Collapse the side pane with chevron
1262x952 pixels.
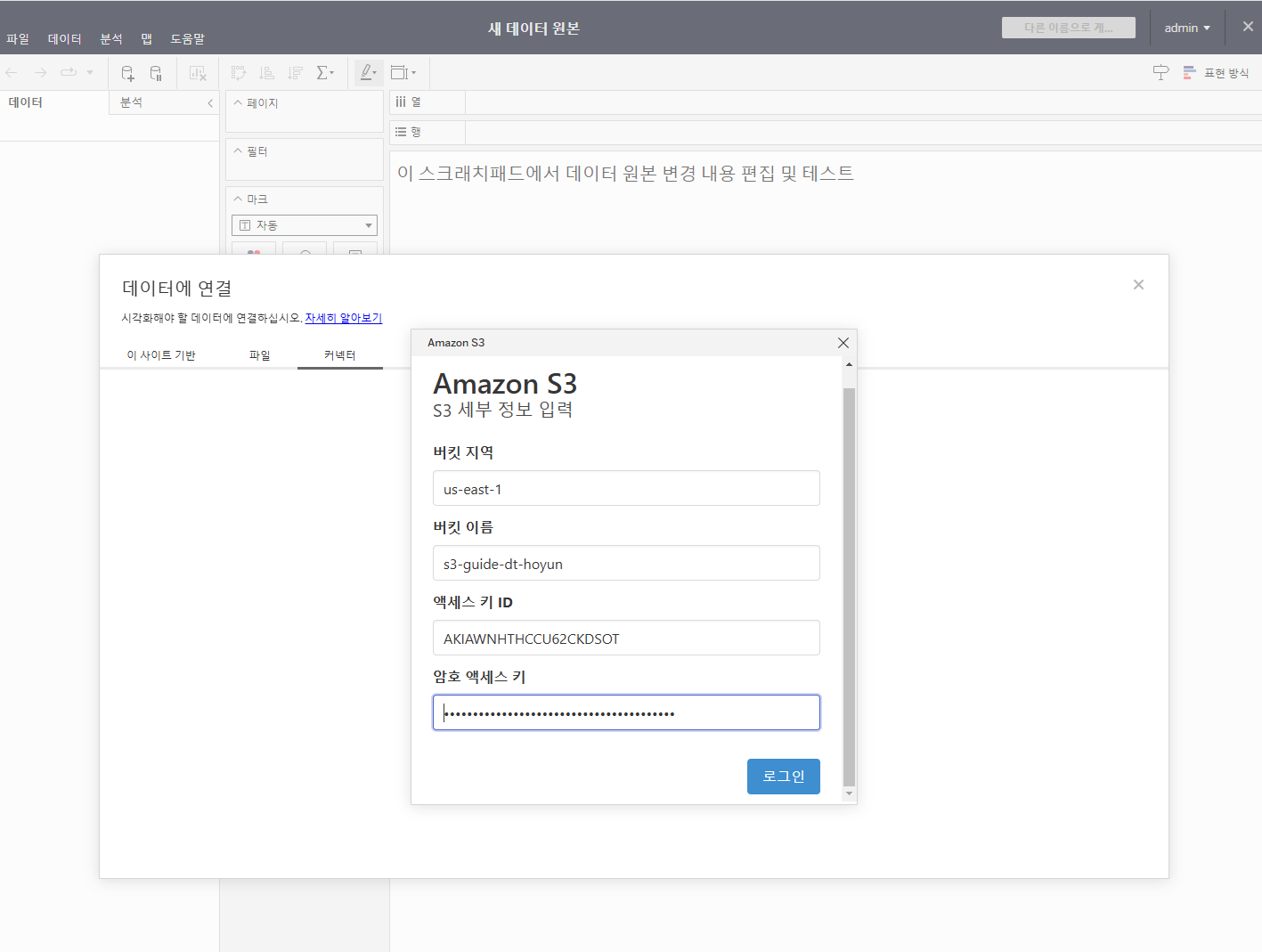(x=210, y=103)
